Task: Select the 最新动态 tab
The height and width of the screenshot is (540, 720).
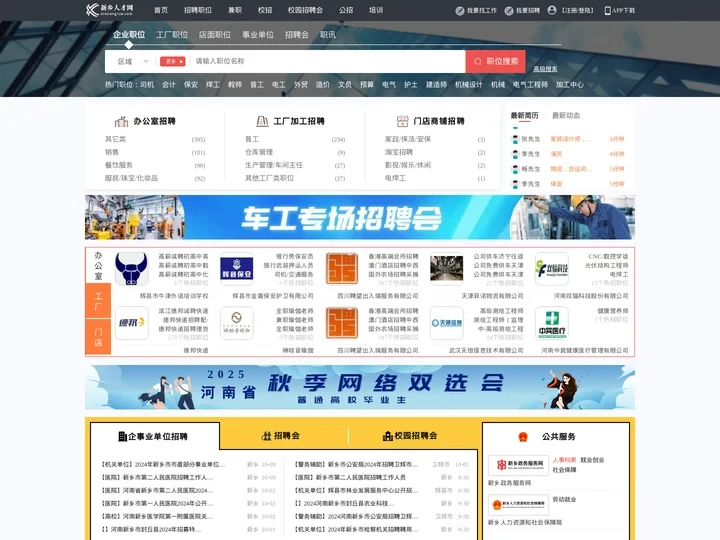Action: pos(566,115)
